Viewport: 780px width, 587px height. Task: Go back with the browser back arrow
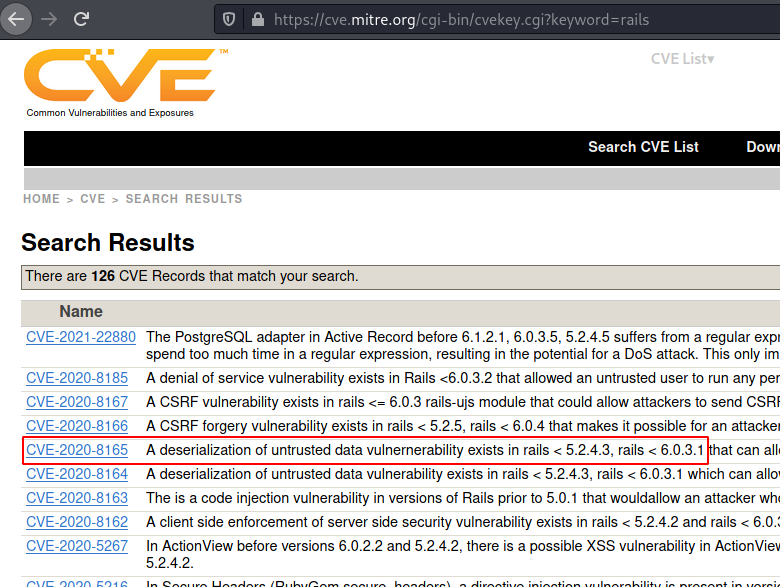[16, 19]
